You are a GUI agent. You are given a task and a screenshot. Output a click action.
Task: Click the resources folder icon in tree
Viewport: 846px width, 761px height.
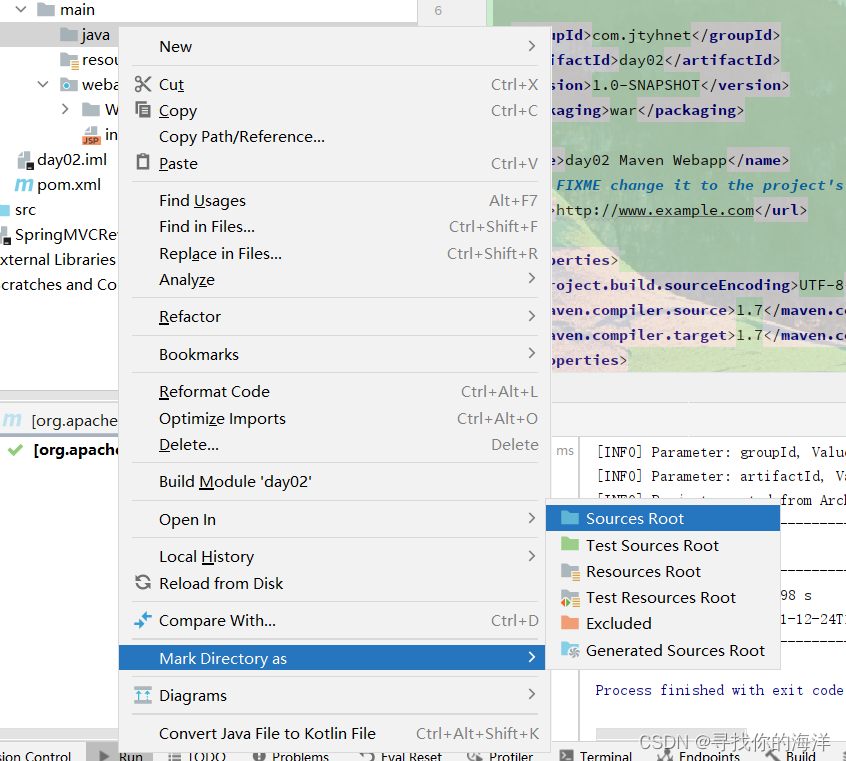tap(69, 60)
